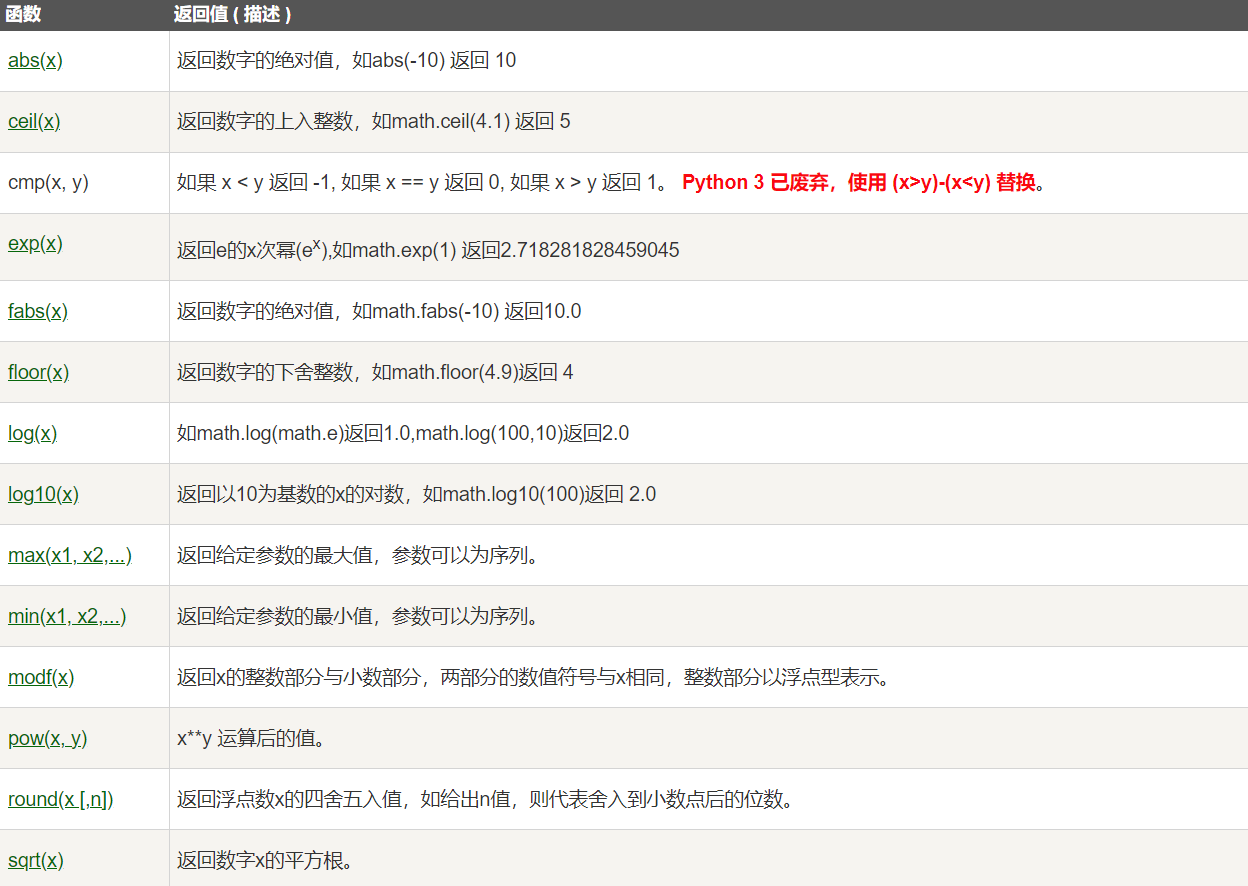Screen dimensions: 1248x886
Task: Open the round(x [,n]) function link
Action: click(x=61, y=799)
